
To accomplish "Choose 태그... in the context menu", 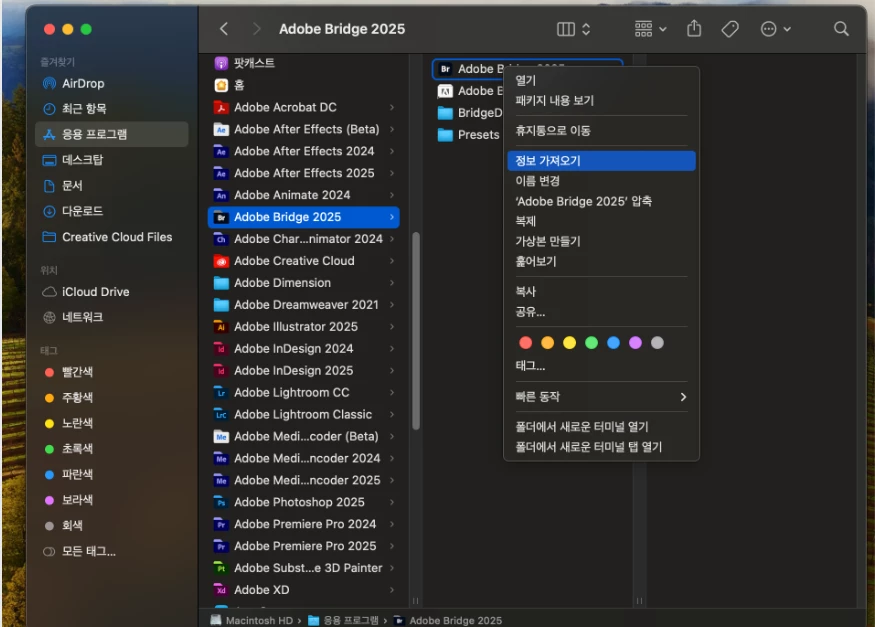I will click(x=601, y=366).
